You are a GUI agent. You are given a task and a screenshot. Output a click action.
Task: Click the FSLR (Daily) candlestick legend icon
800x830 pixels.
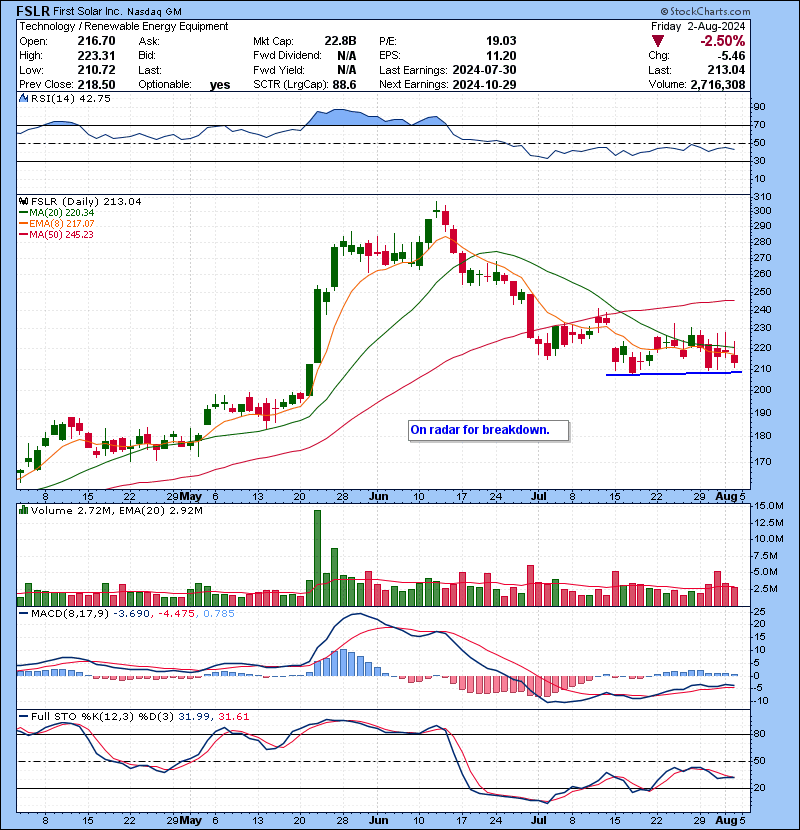(23, 201)
